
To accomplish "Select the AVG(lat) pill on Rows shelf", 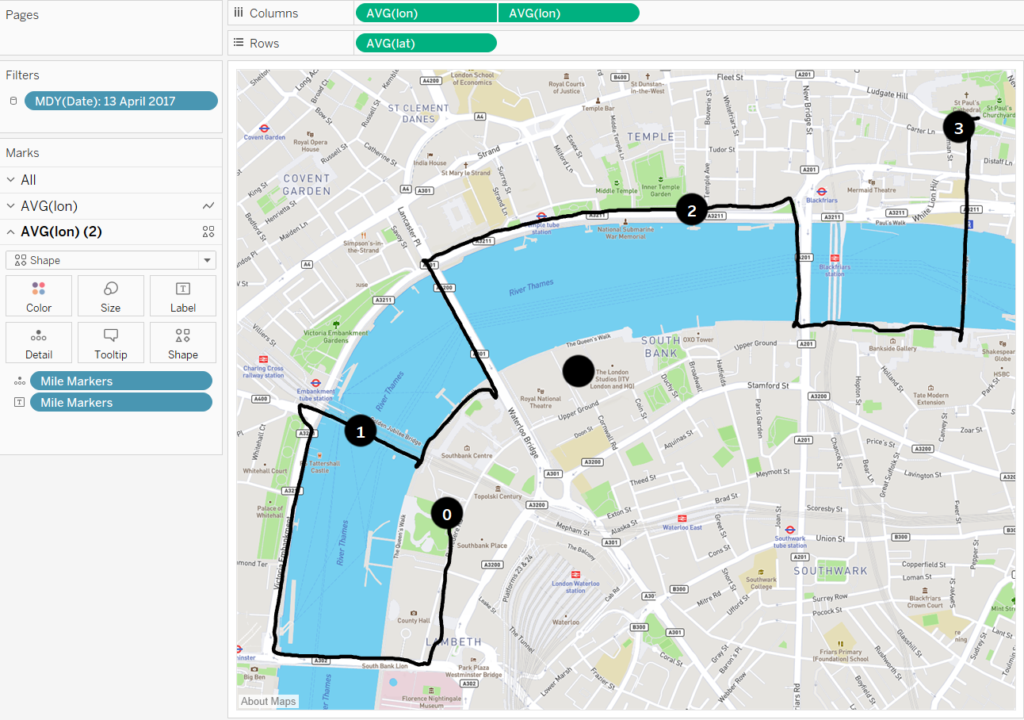I will coord(426,43).
